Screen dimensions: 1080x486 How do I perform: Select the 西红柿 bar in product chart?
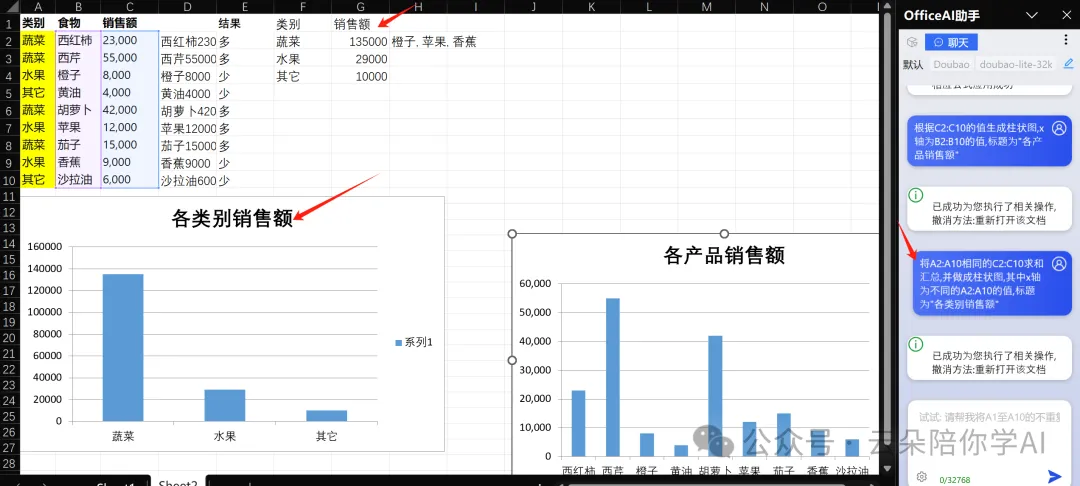tap(579, 423)
